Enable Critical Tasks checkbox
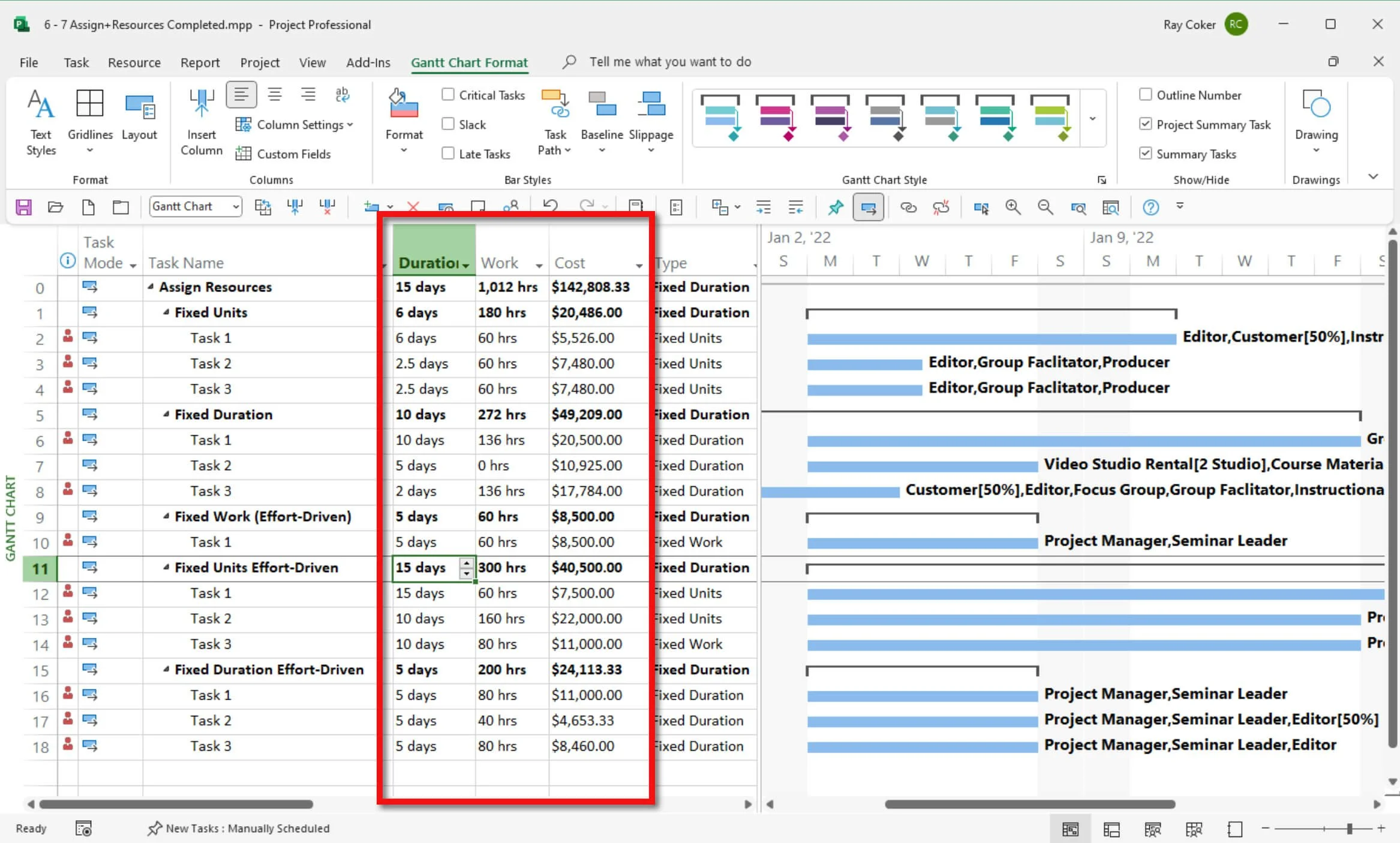This screenshot has width=1400, height=843. coord(448,95)
